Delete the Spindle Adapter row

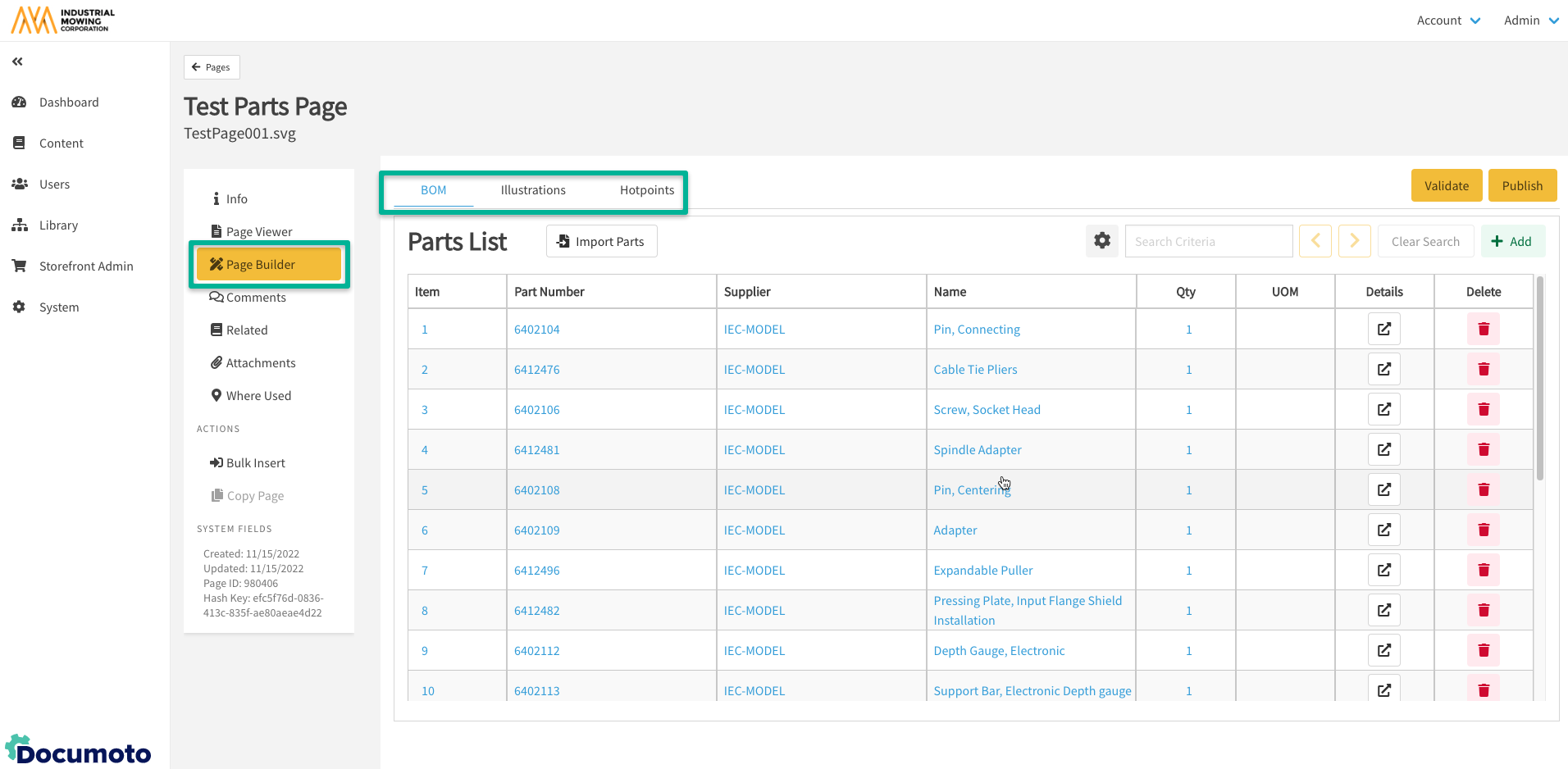[1483, 449]
